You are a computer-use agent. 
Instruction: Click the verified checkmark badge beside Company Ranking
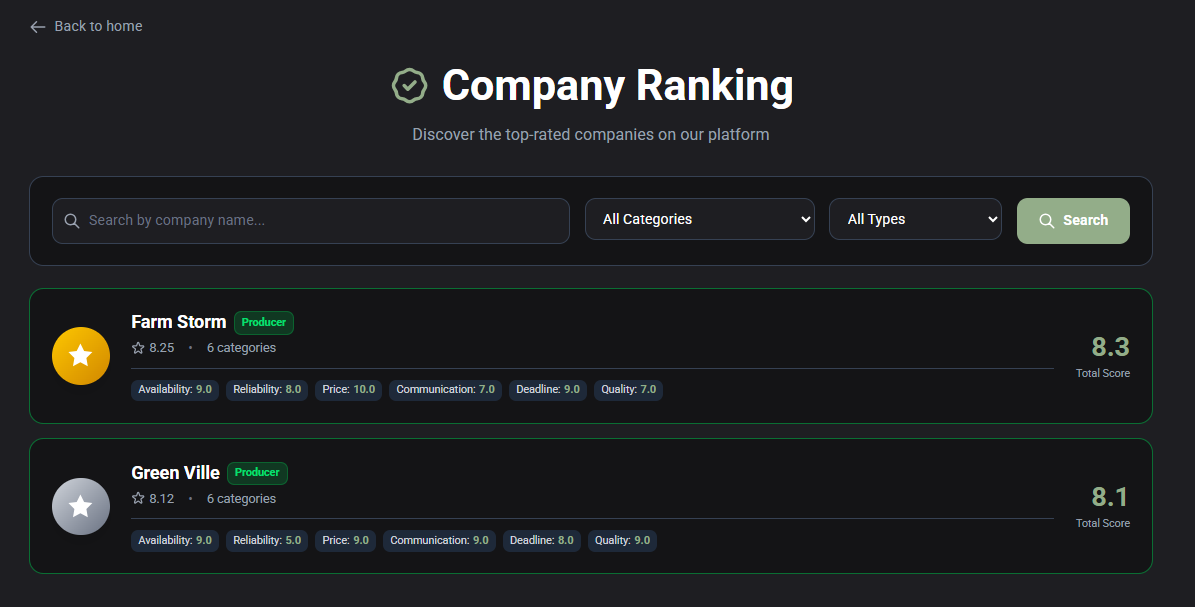coord(409,85)
